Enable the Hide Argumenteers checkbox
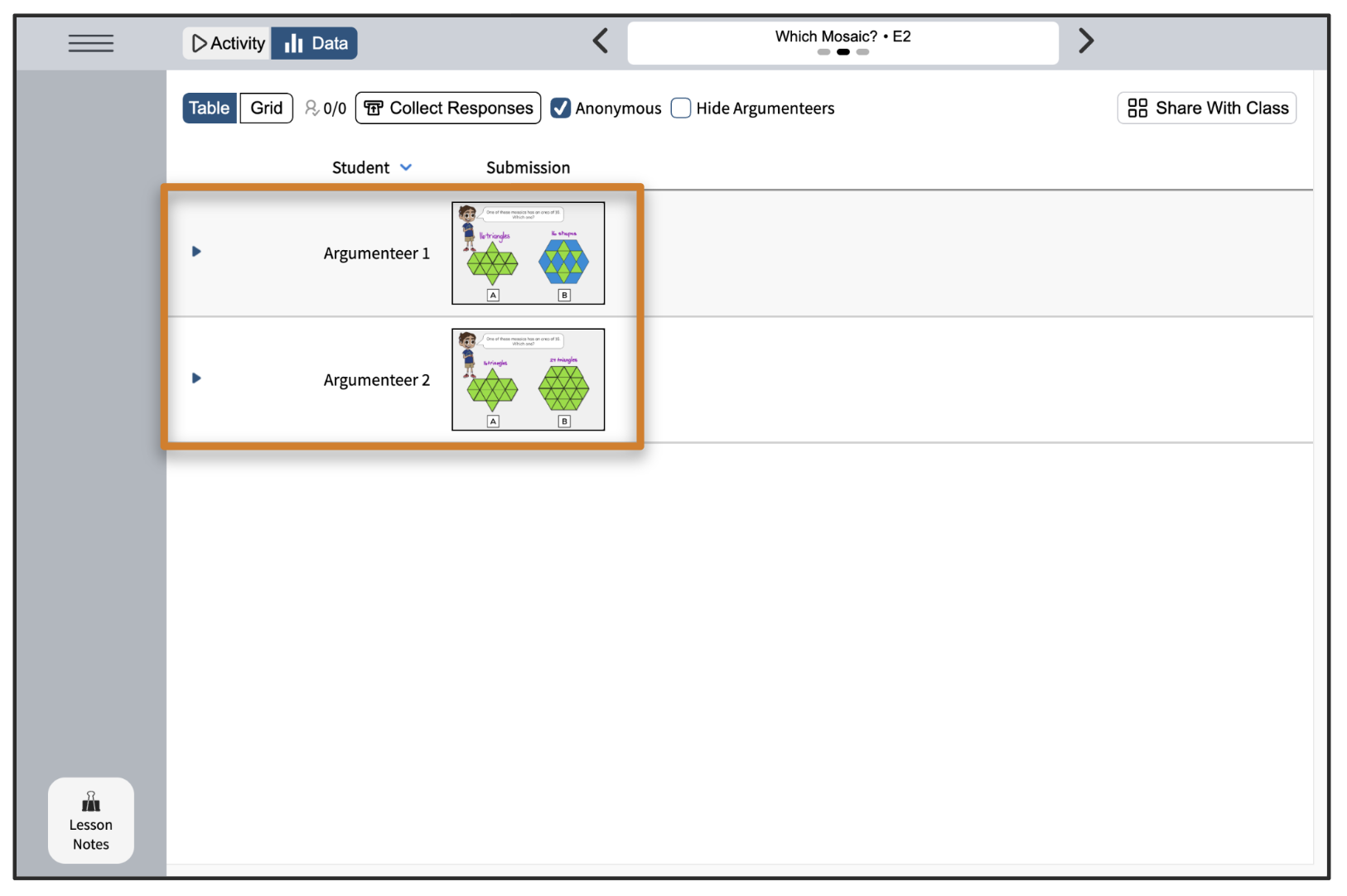The image size is (1347, 896). [681, 108]
